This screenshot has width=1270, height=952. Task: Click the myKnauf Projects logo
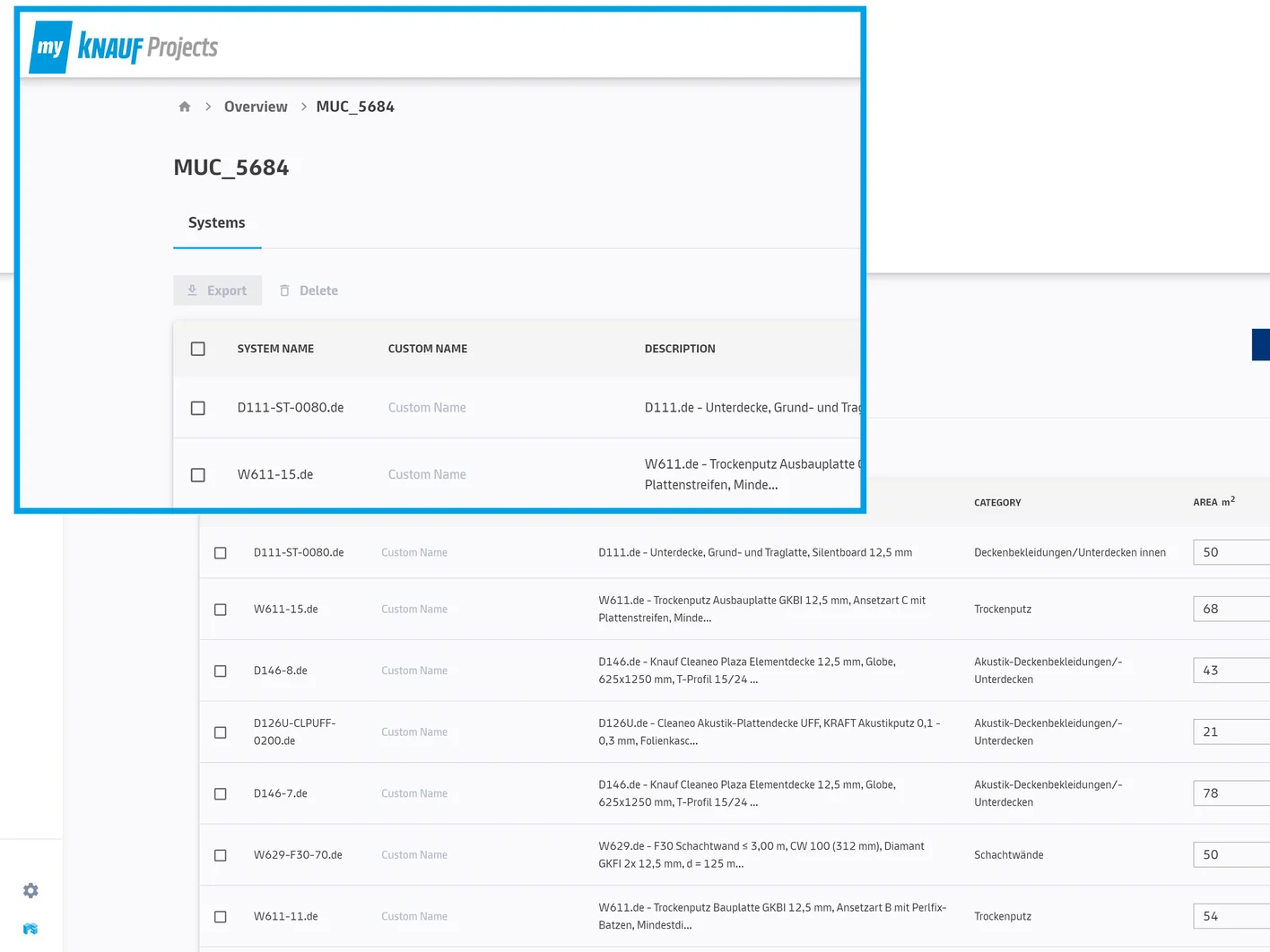click(124, 48)
